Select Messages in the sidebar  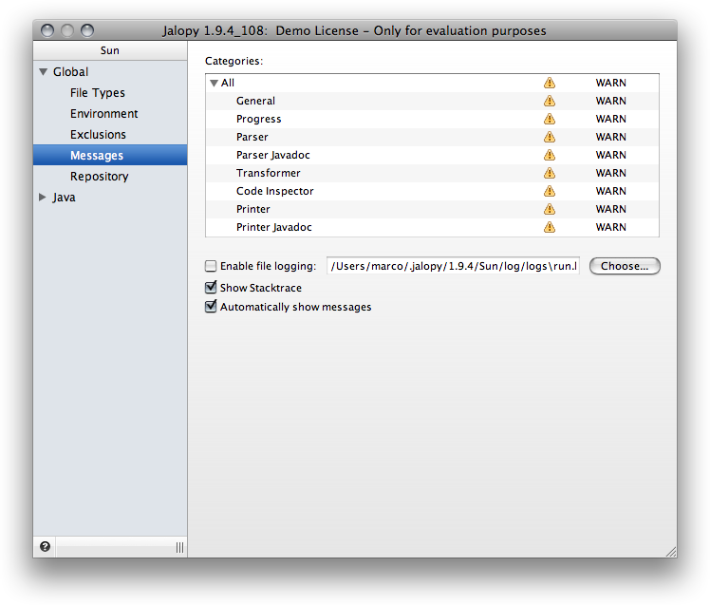click(110, 155)
